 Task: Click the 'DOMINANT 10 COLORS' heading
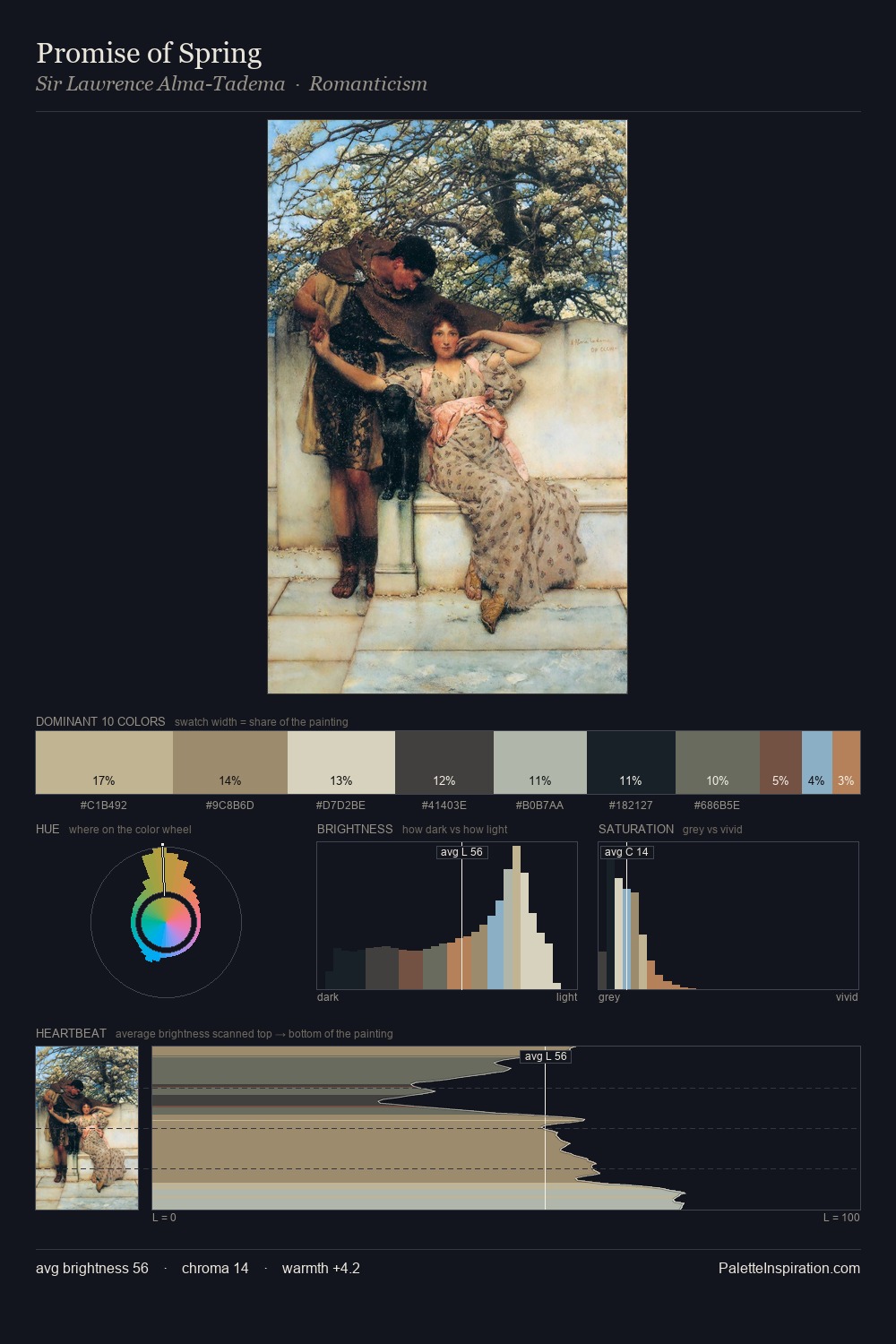click(100, 721)
